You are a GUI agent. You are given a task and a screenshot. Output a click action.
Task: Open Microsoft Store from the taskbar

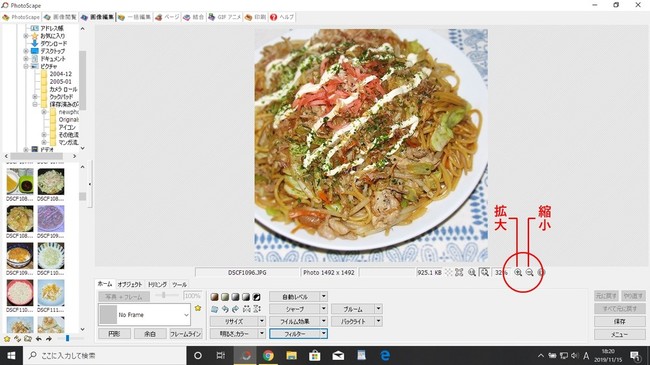[x=315, y=355]
